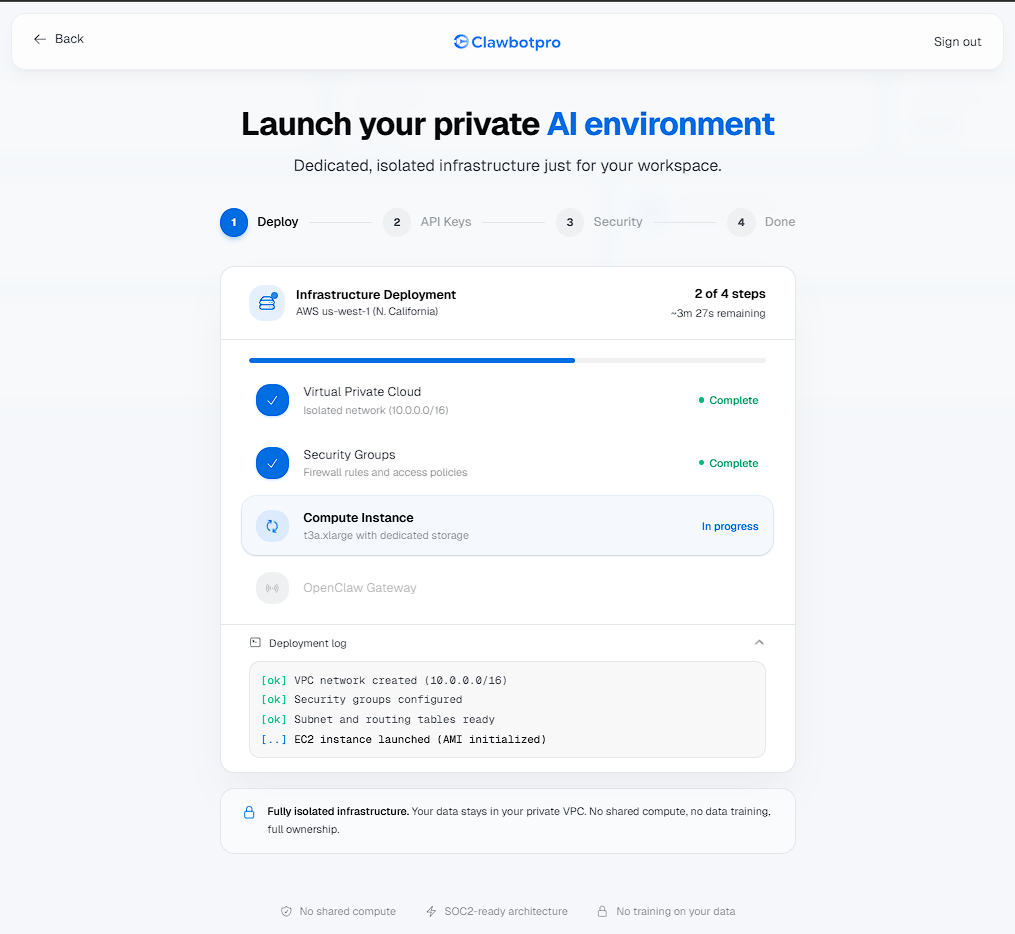This screenshot has height=934, width=1015.
Task: Click the Virtual Private Cloud checkmark
Action: [272, 400]
